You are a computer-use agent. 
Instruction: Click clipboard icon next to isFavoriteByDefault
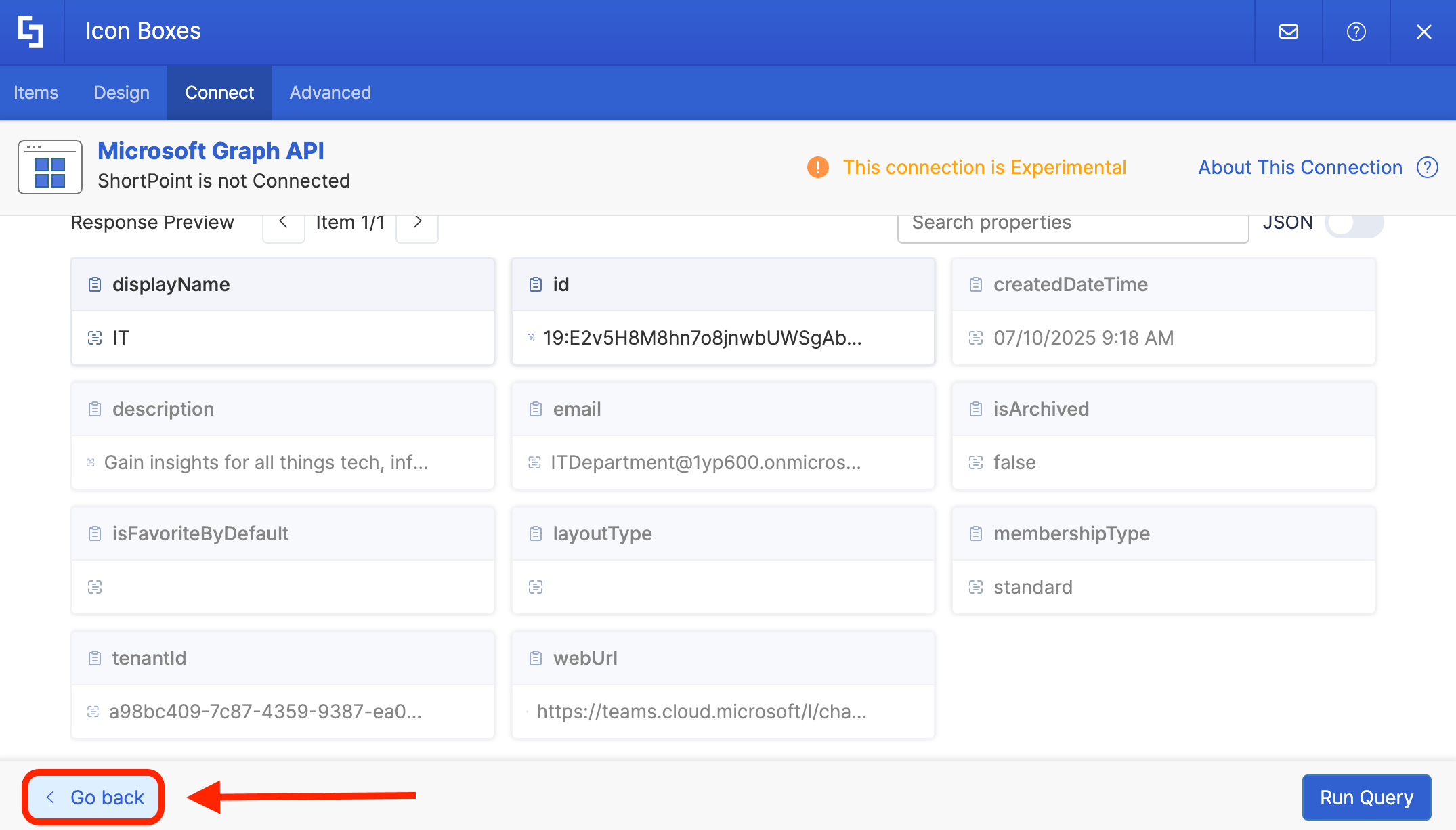click(95, 533)
